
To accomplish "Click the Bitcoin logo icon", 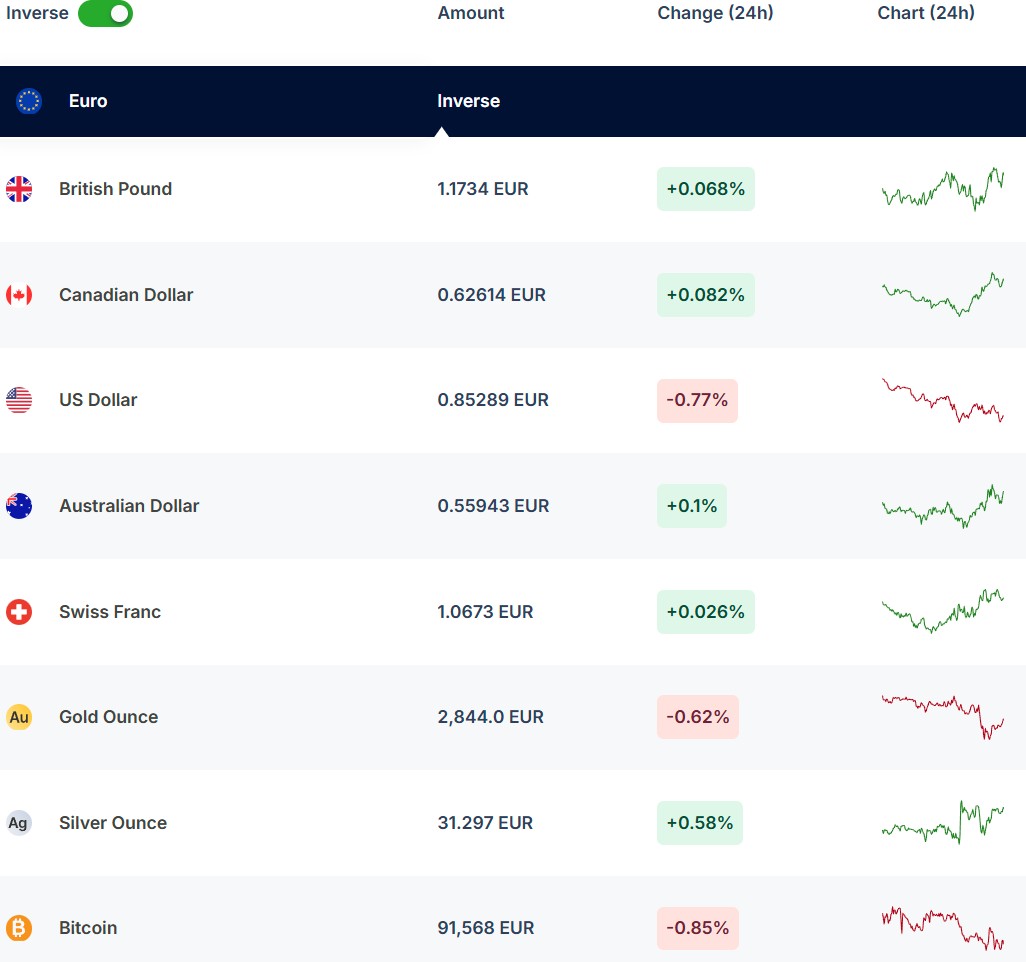I will click(x=19, y=928).
